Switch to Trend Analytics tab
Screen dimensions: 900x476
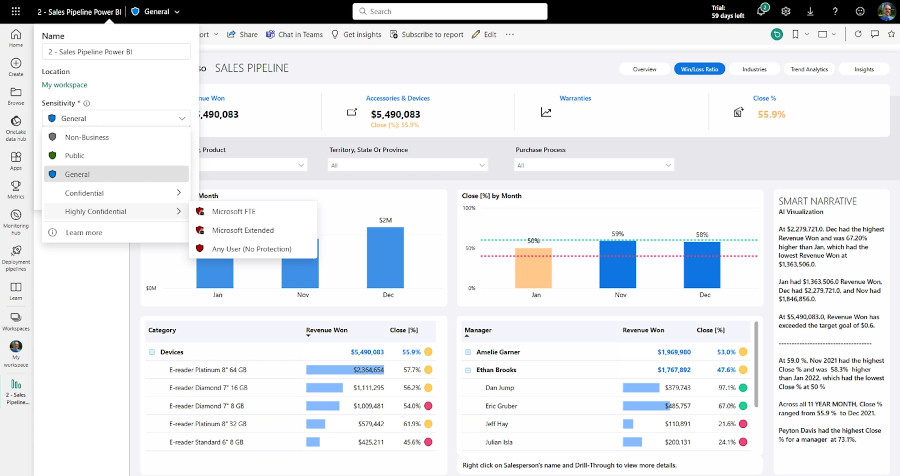tap(809, 69)
